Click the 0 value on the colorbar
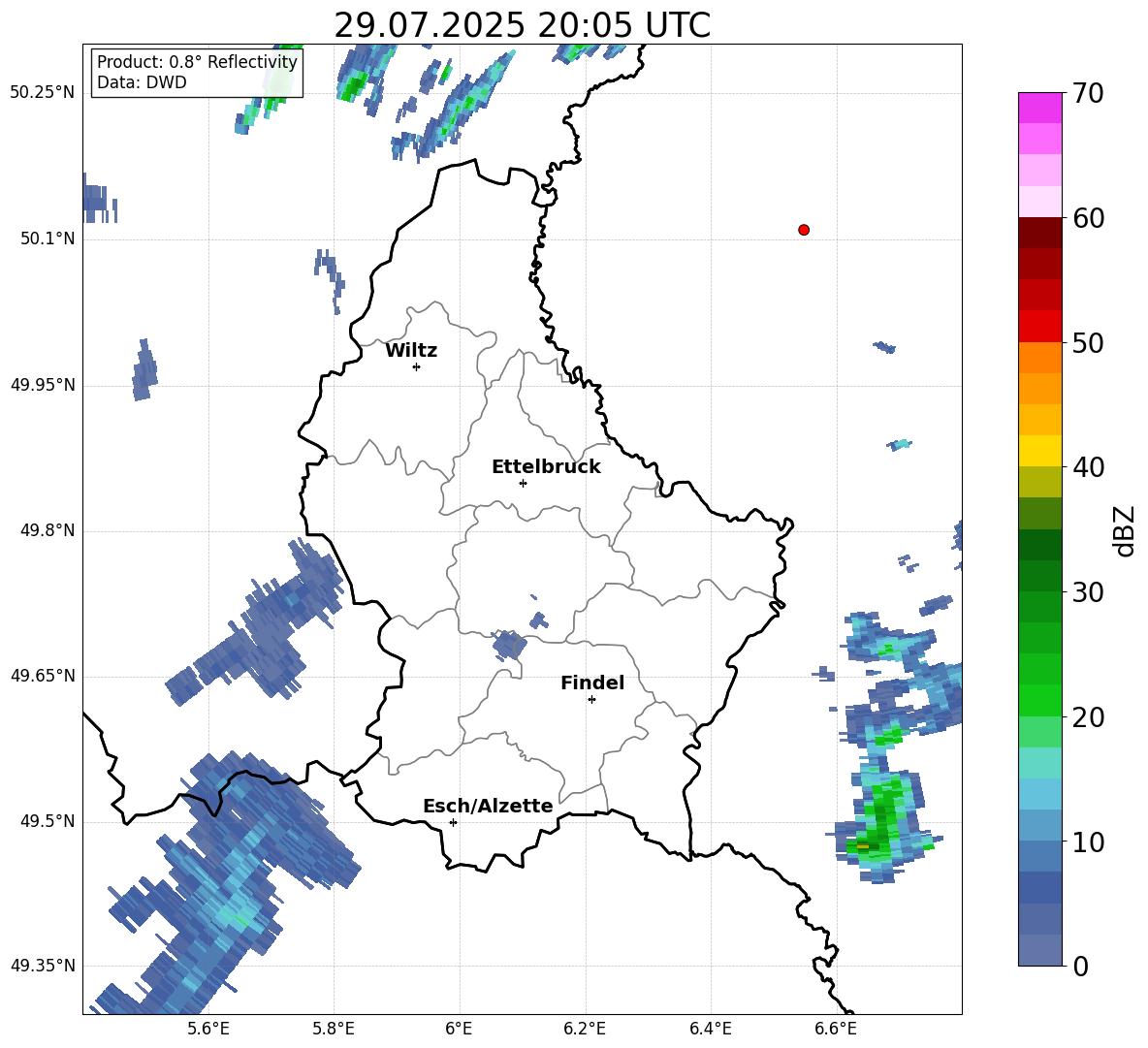 click(1080, 966)
